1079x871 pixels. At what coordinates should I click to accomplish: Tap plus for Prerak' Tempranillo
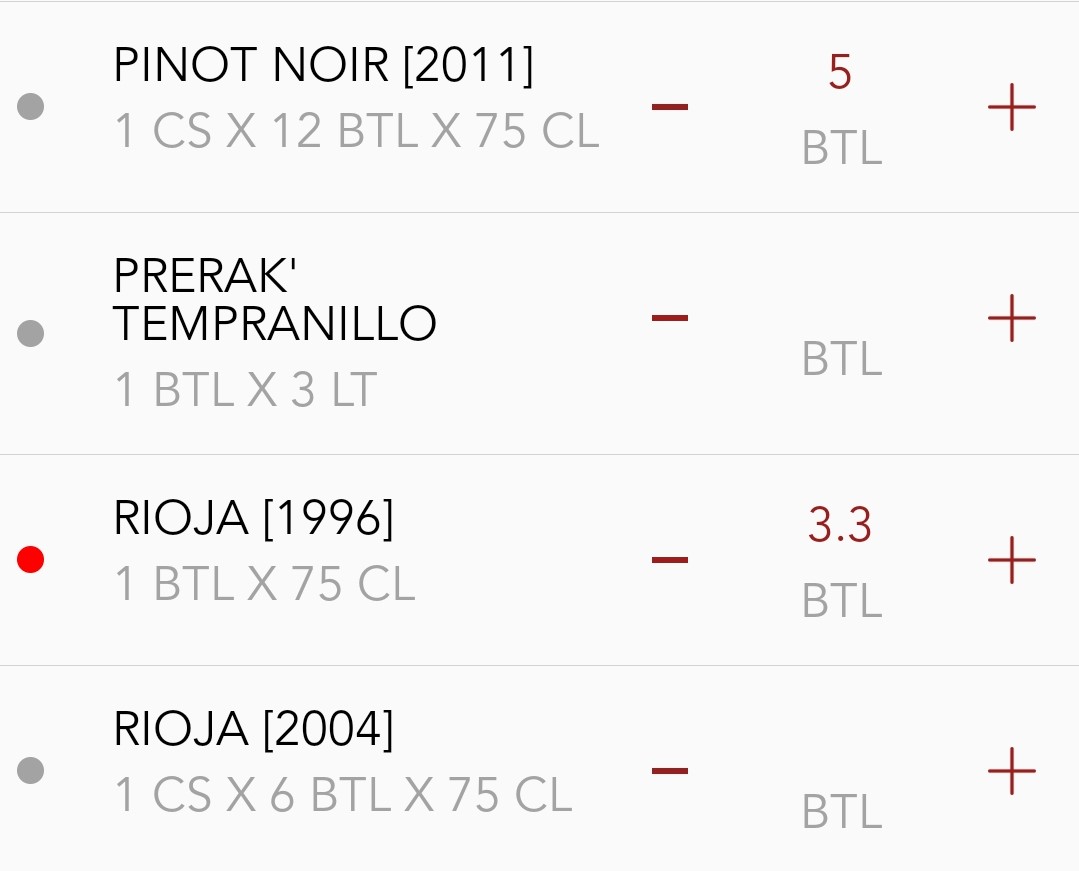point(1011,318)
